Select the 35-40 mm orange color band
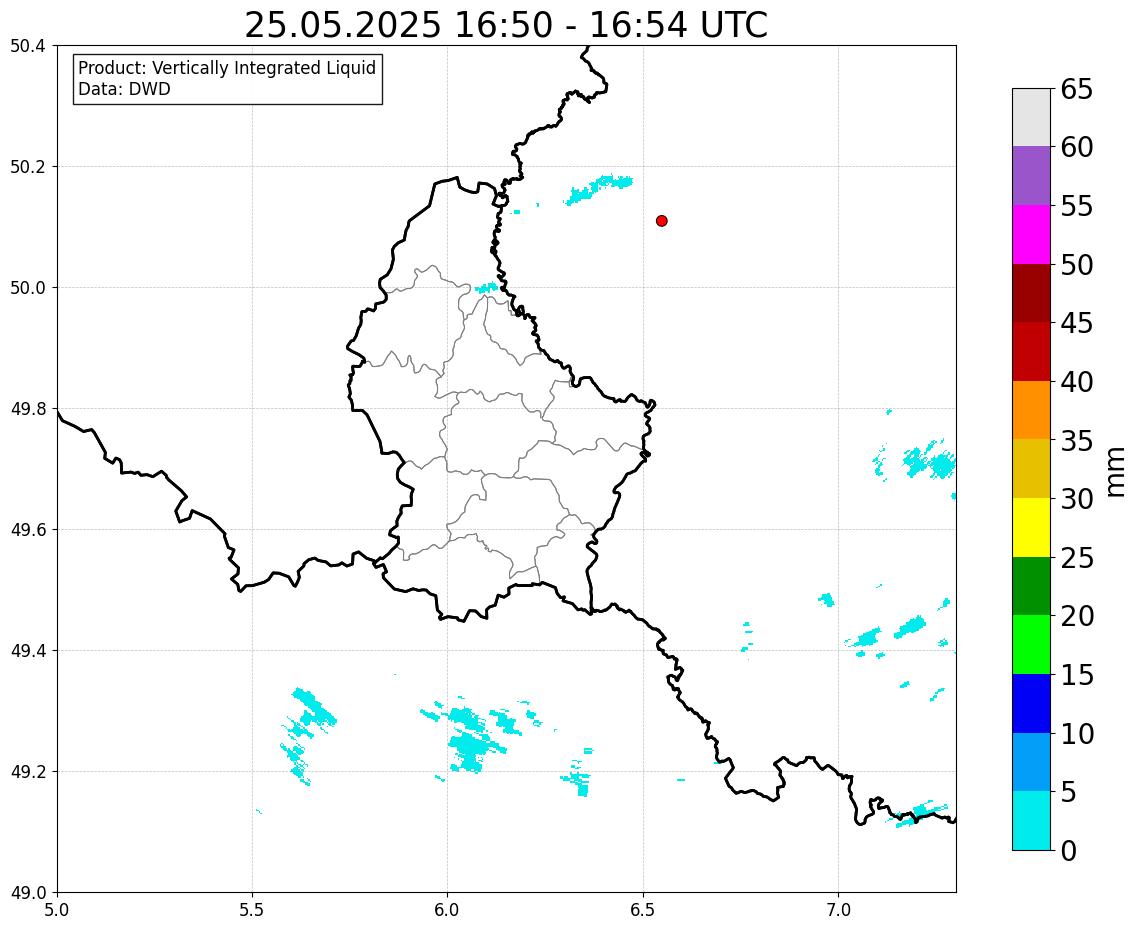This screenshot has width=1138, height=930. tap(1031, 410)
